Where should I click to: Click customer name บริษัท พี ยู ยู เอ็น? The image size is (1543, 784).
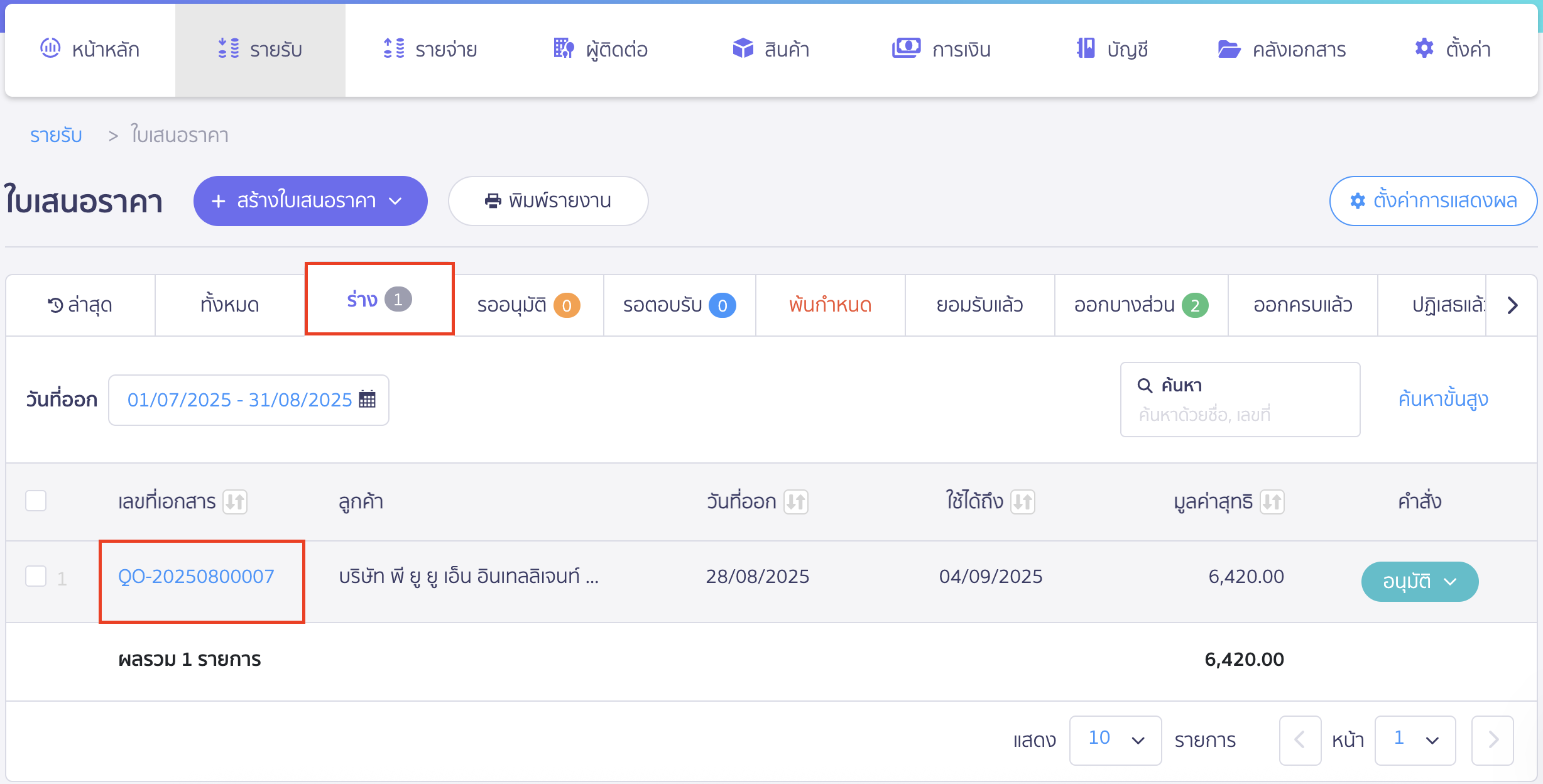(469, 577)
